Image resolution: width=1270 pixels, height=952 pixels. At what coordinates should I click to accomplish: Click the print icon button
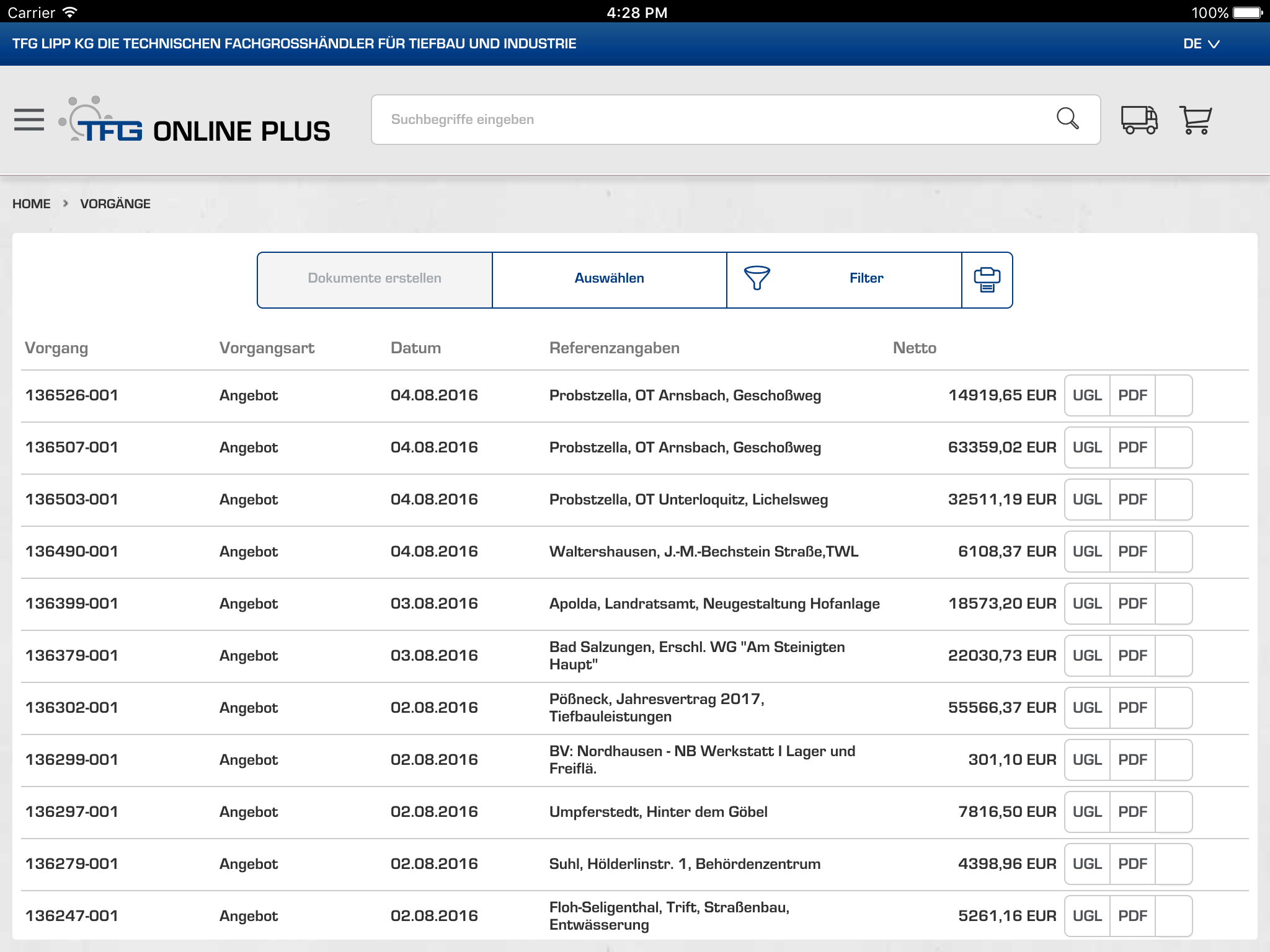coord(987,280)
